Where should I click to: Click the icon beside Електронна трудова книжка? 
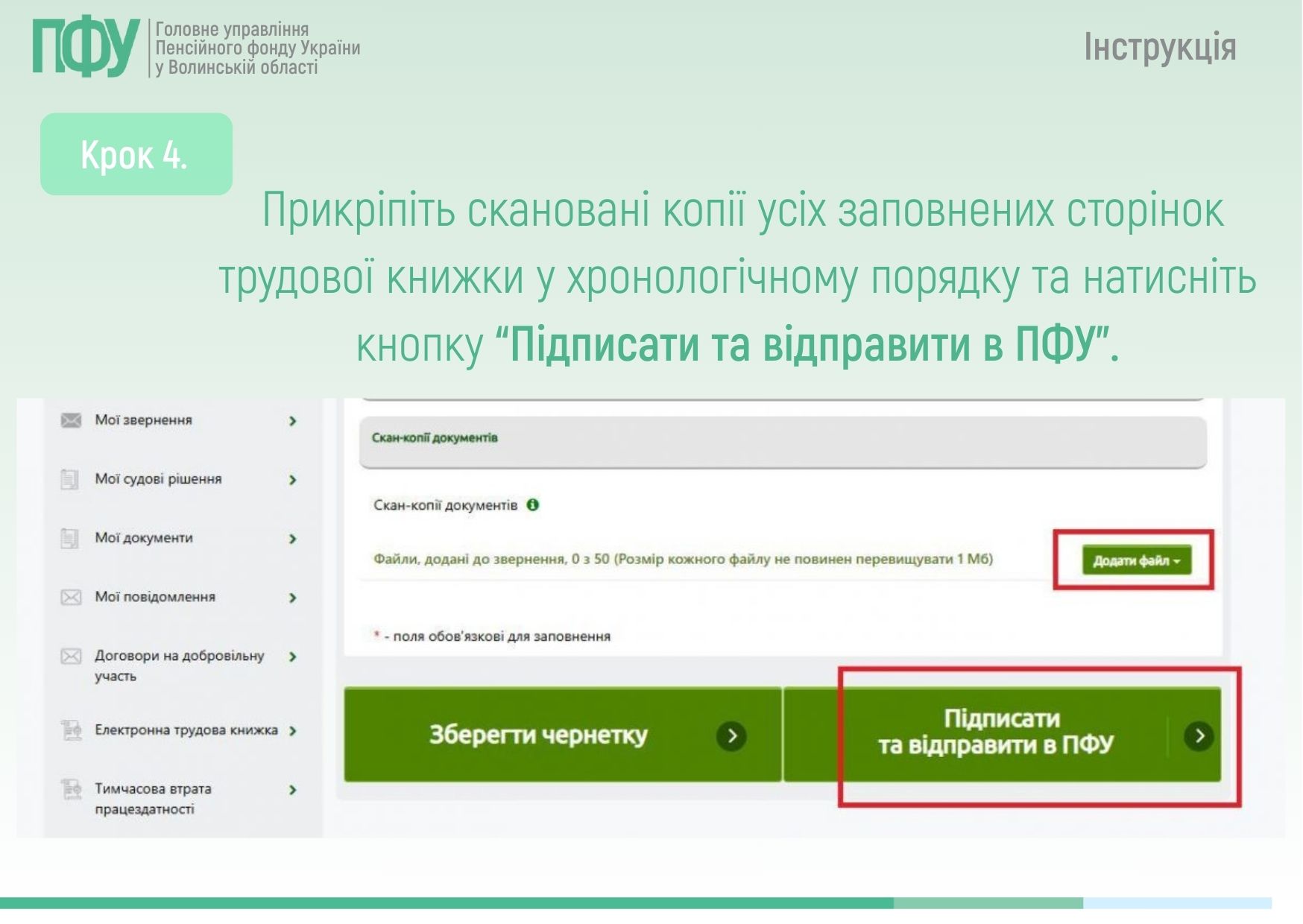tap(72, 730)
